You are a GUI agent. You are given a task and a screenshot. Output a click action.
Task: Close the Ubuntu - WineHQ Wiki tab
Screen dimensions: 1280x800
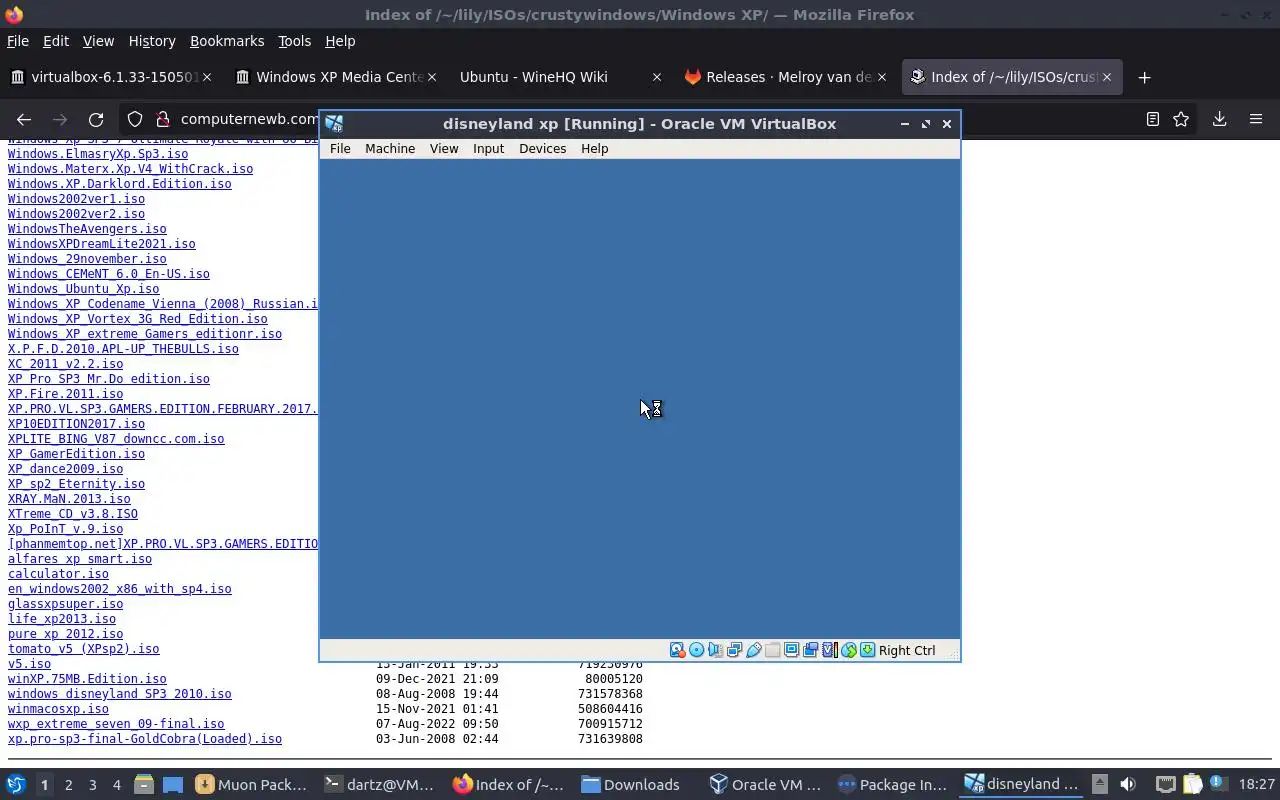[x=657, y=77]
